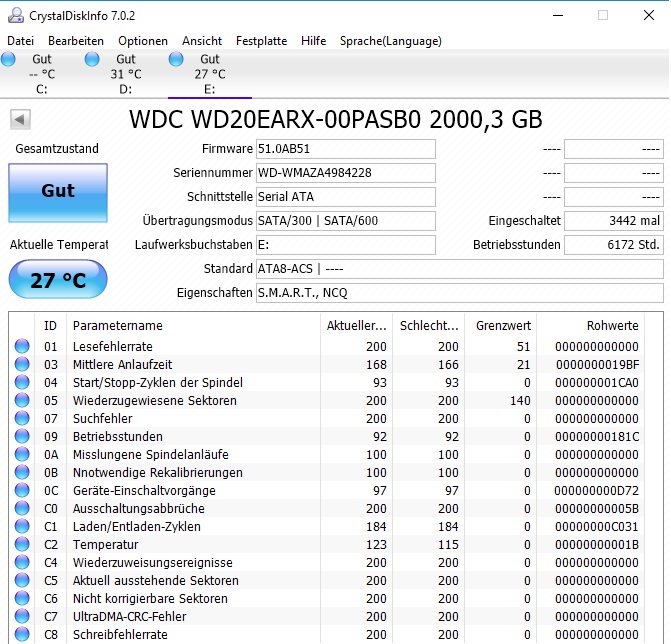Click status orb for Geräte-Einschaltvorgänge
Image resolution: width=671 pixels, height=644 pixels.
coord(22,490)
